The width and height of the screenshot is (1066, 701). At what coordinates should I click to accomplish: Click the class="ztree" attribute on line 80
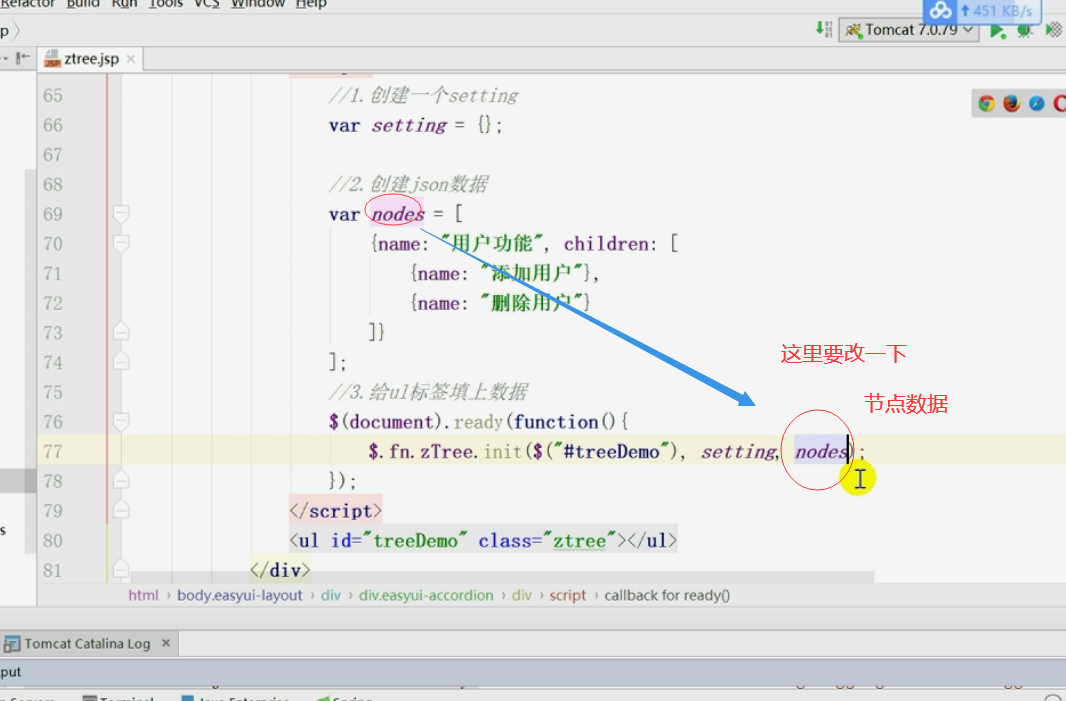point(547,541)
